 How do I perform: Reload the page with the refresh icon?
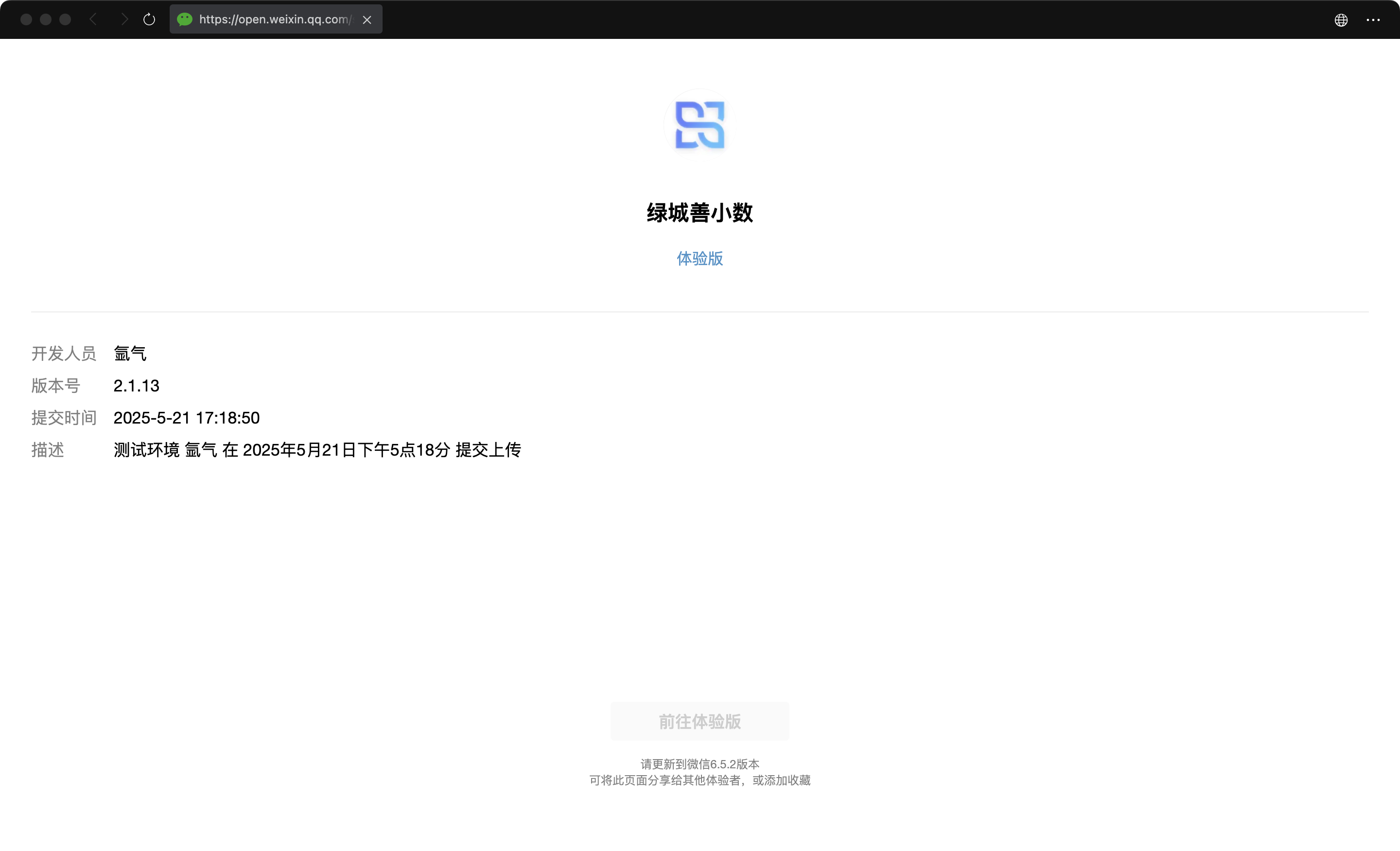(x=149, y=19)
